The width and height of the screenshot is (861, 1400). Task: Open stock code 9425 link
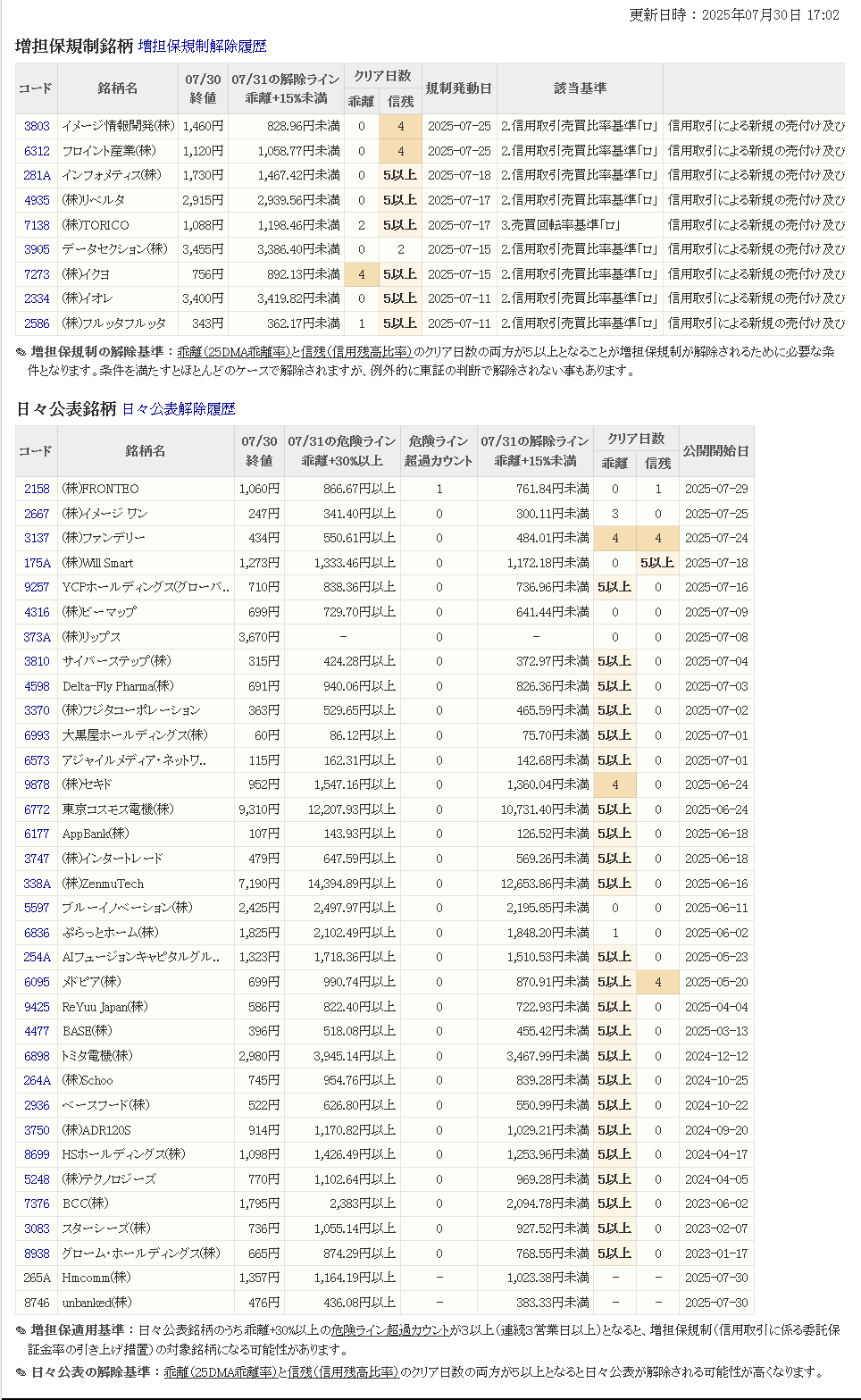(37, 1007)
